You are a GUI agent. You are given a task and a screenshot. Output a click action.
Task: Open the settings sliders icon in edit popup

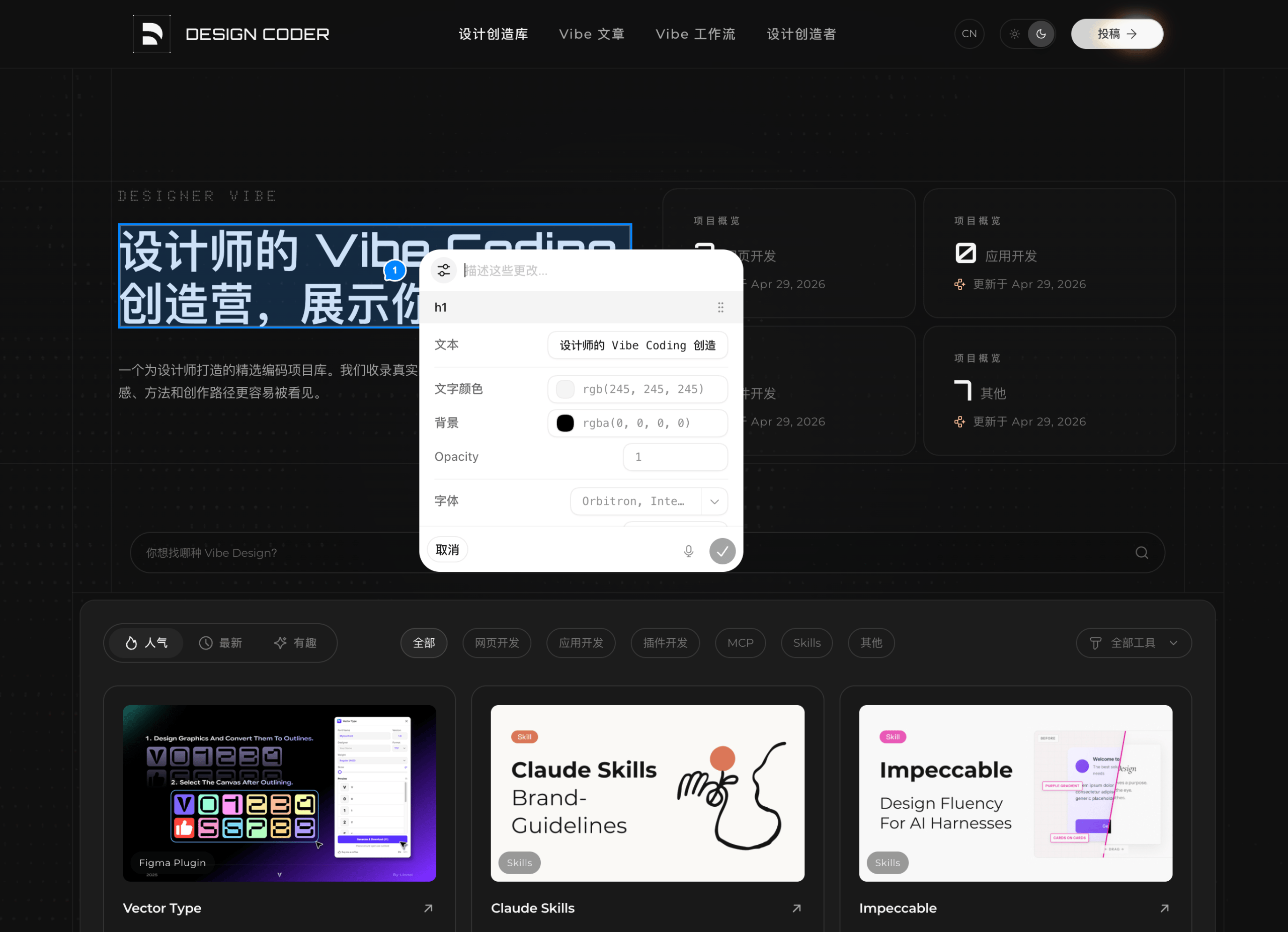click(444, 270)
